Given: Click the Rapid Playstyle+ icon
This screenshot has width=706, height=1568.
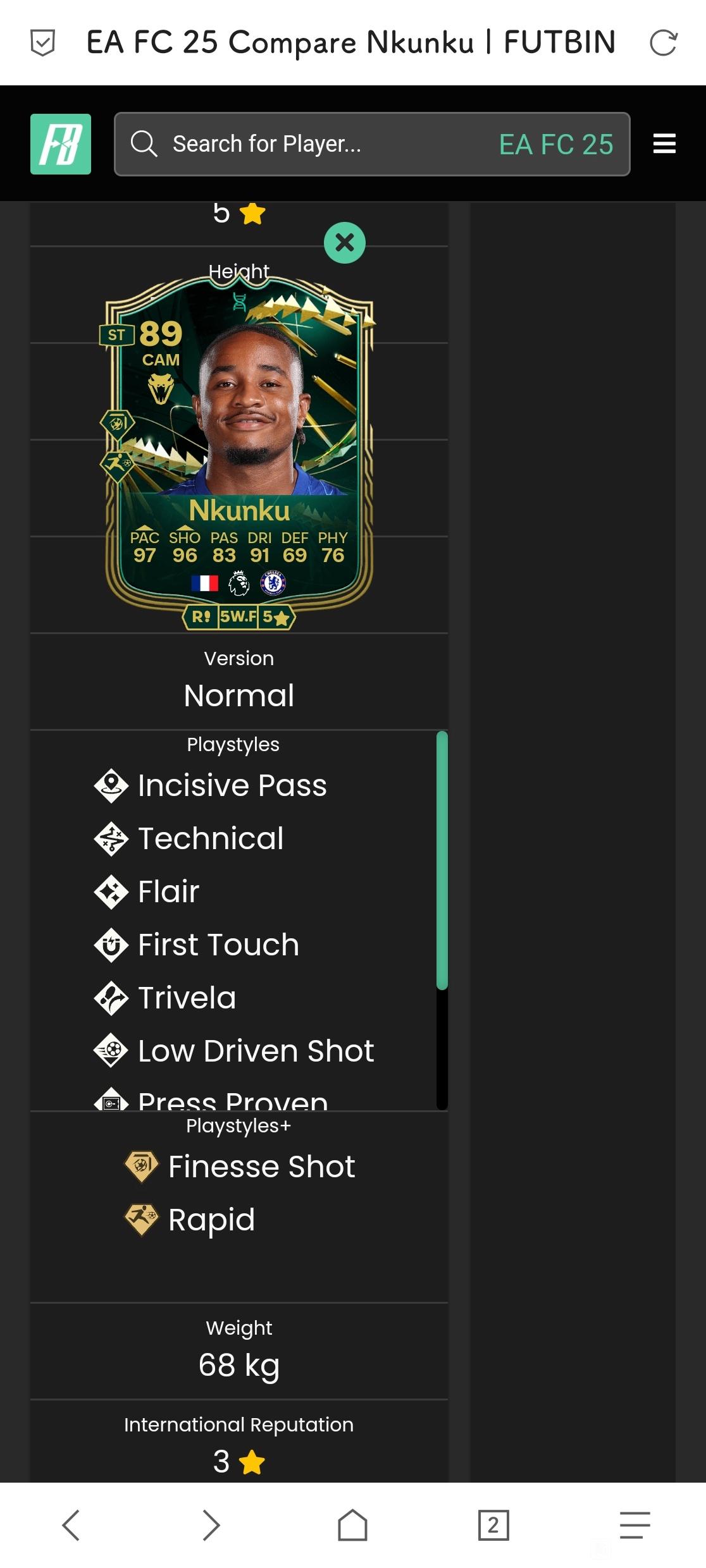Looking at the screenshot, I should click(x=142, y=1220).
